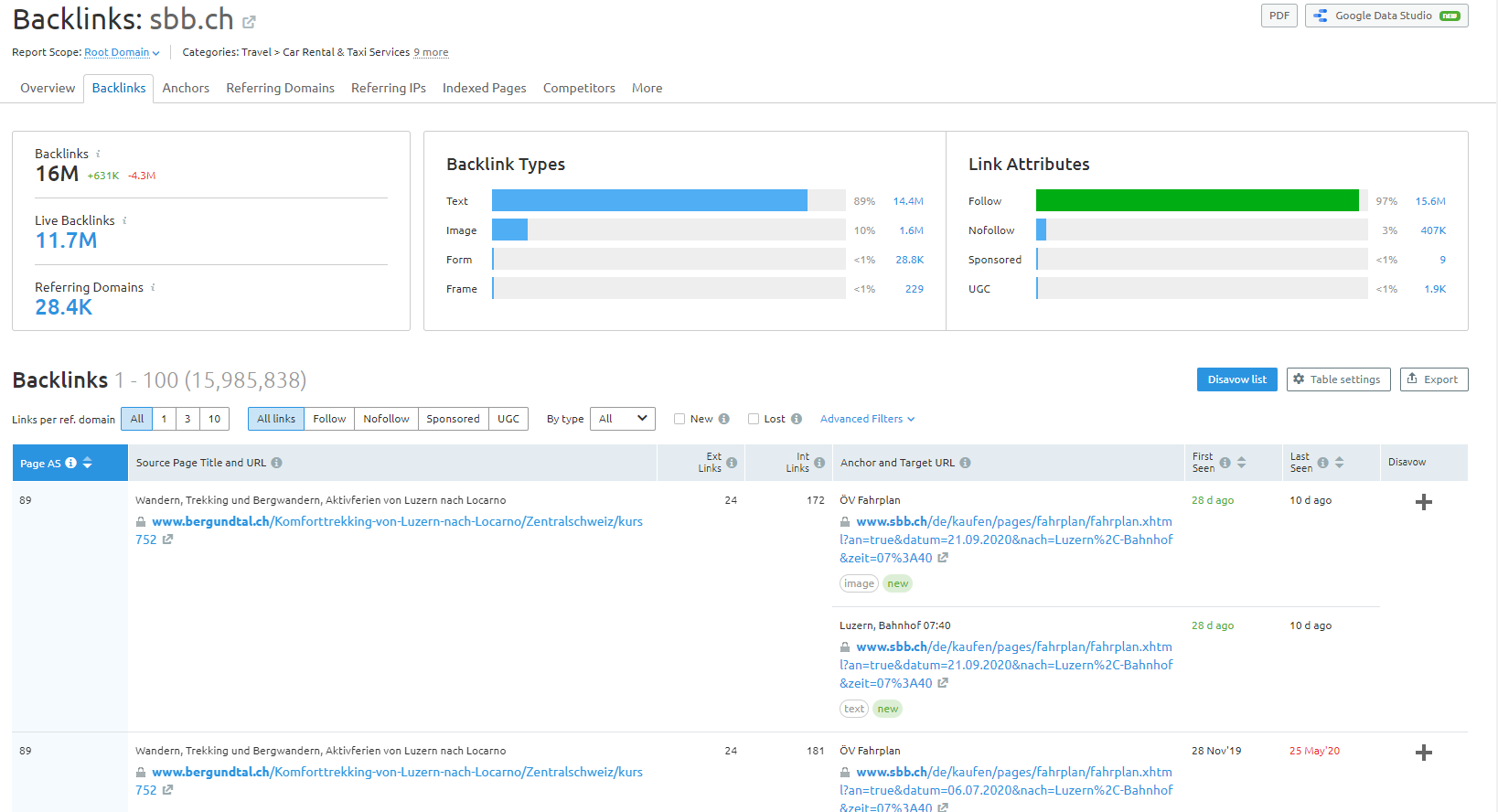Screen dimensions: 1498x812
Task: Filter by Sponsored links
Action: point(453,419)
